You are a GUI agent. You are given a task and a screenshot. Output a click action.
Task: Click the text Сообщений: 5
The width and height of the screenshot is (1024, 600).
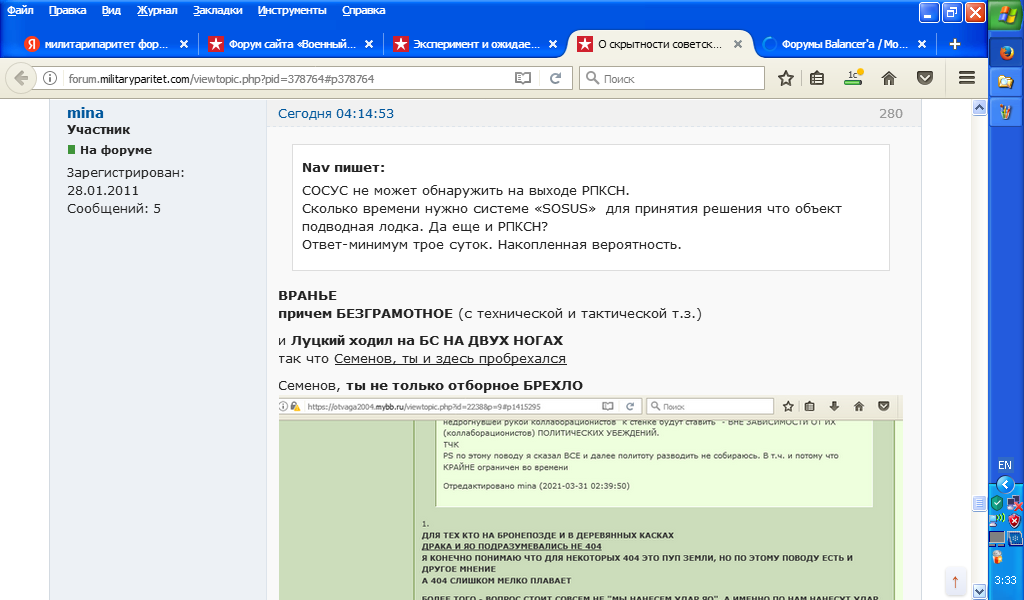pyautogui.click(x=114, y=209)
